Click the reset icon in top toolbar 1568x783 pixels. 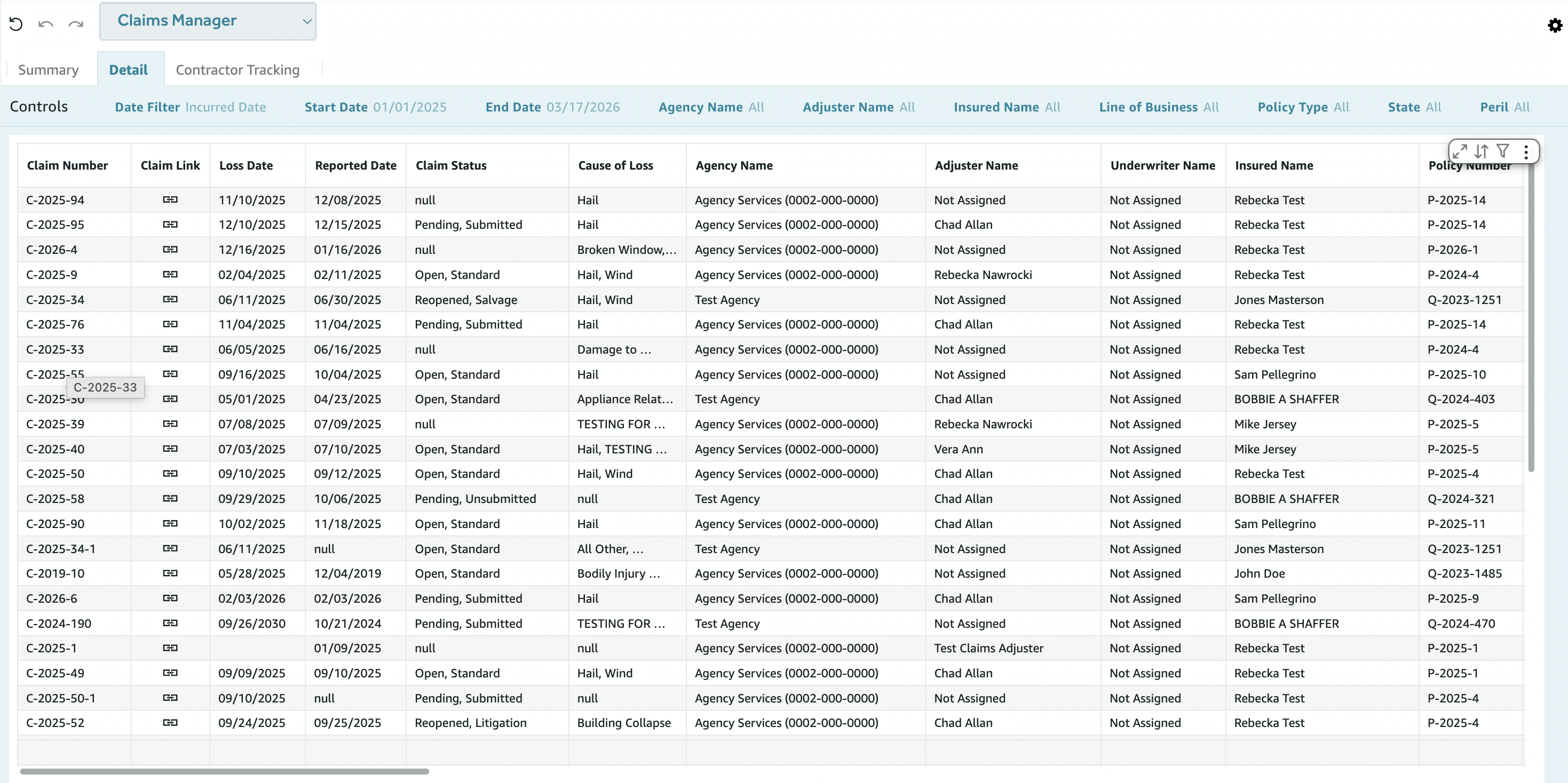[x=16, y=25]
